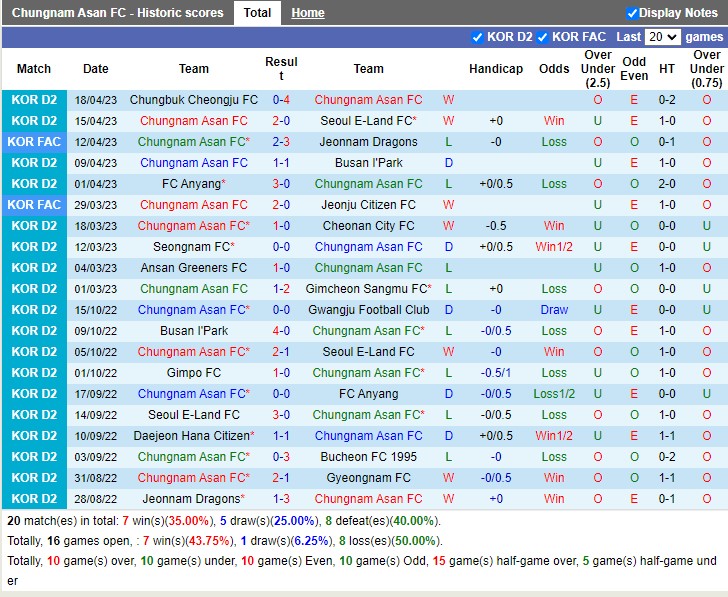Open Chungnam Asan FC link on 09/04/23 row
This screenshot has width=728, height=597.
[x=194, y=163]
